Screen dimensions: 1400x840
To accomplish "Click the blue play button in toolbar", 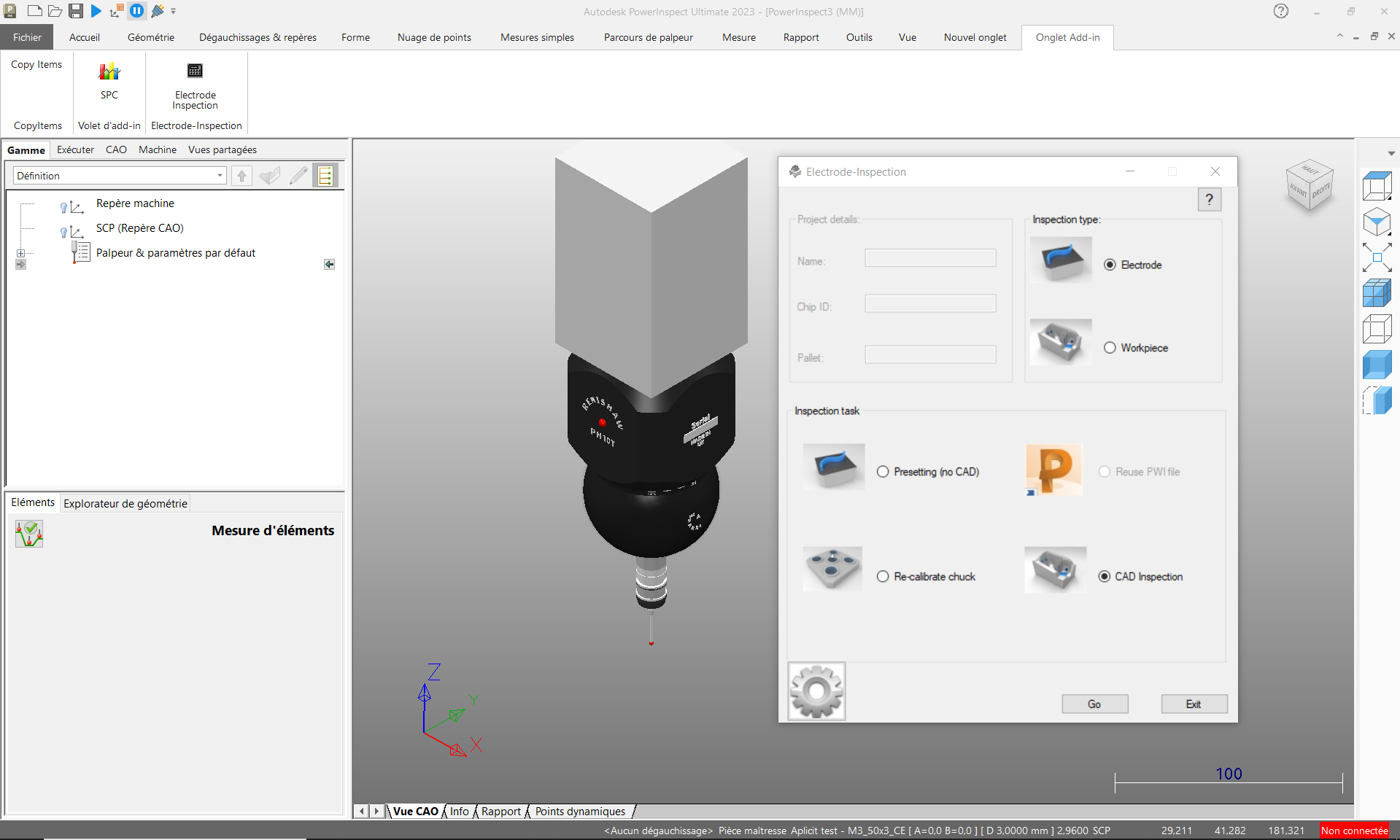I will 96,11.
